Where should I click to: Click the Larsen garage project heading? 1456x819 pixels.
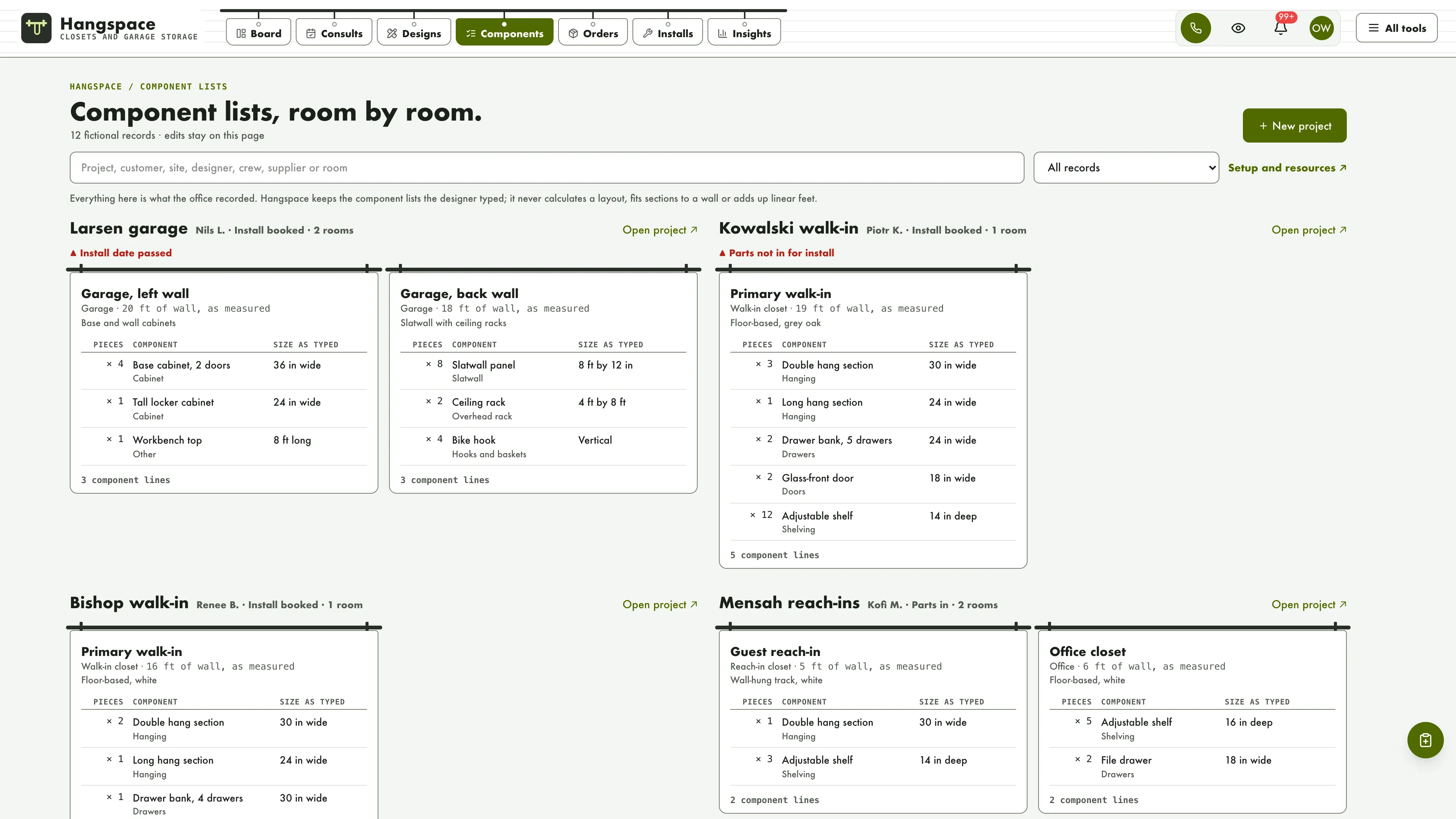click(x=128, y=228)
